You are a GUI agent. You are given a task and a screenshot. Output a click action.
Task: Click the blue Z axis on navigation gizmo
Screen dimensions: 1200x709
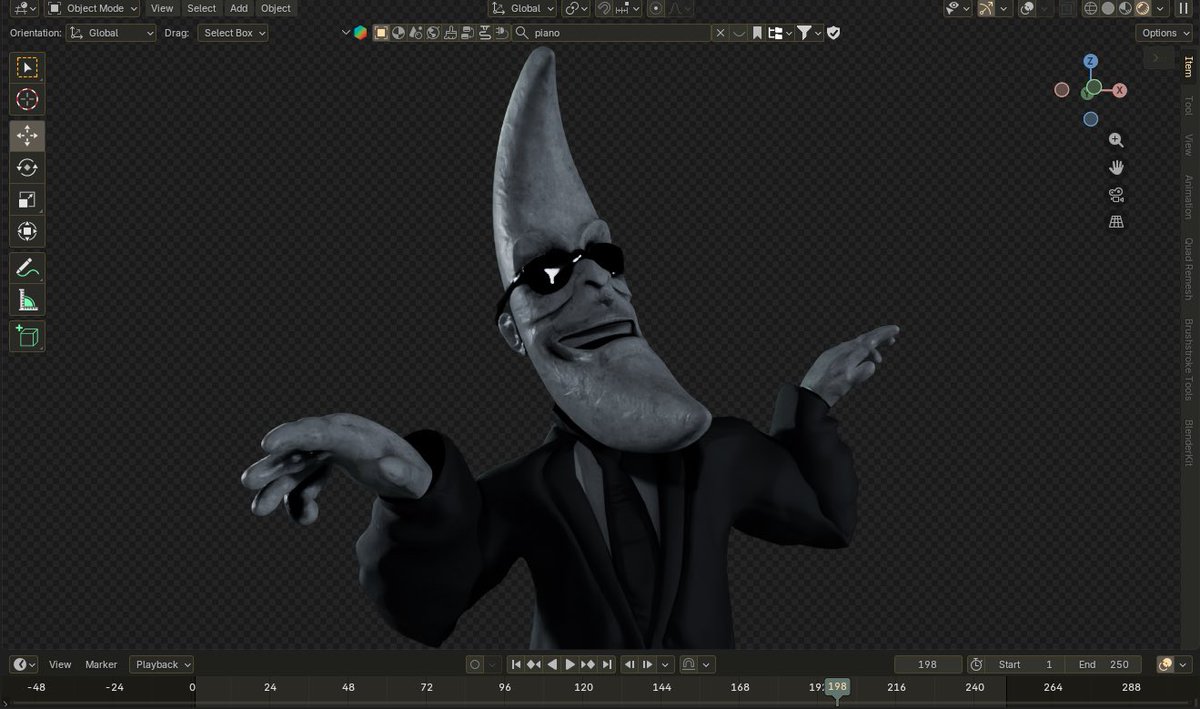coord(1091,62)
